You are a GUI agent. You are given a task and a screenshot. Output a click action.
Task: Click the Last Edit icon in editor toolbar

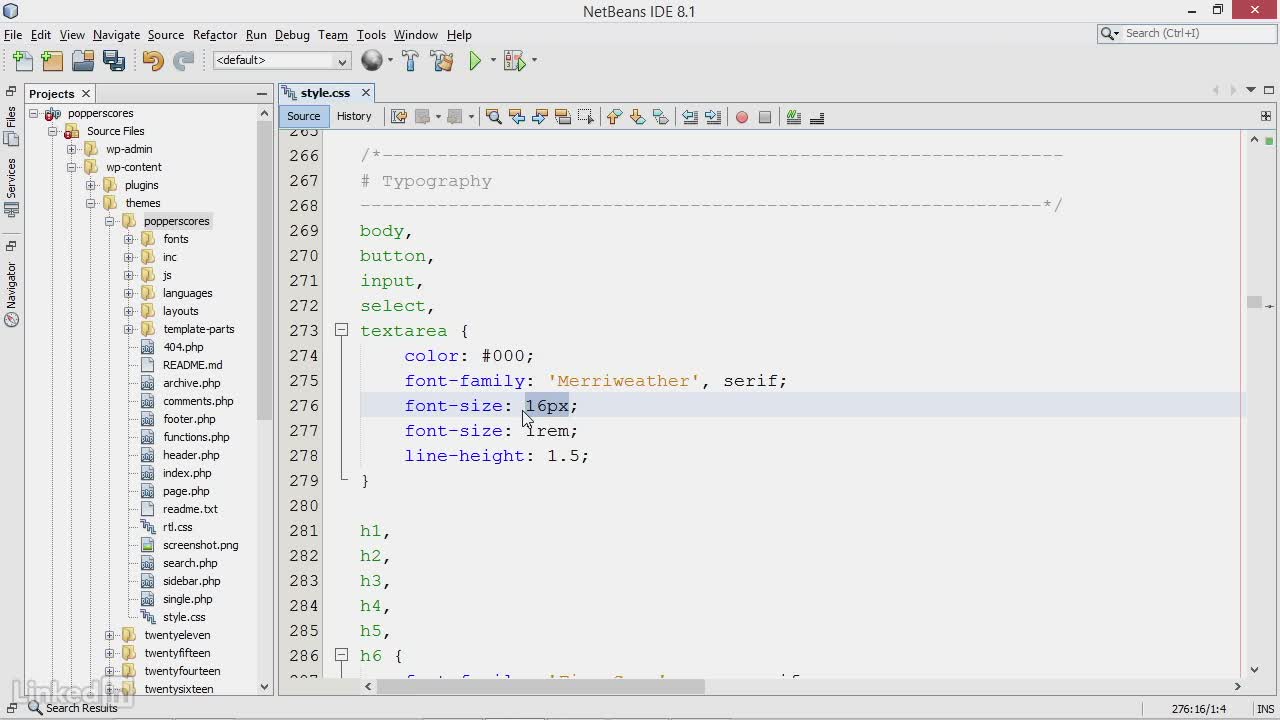pyautogui.click(x=398, y=117)
